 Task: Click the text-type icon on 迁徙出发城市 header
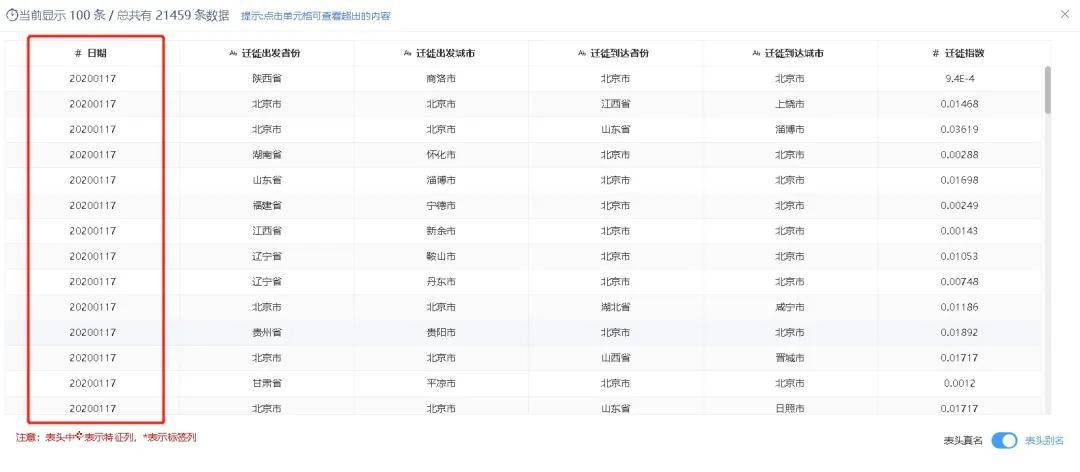tap(407, 53)
